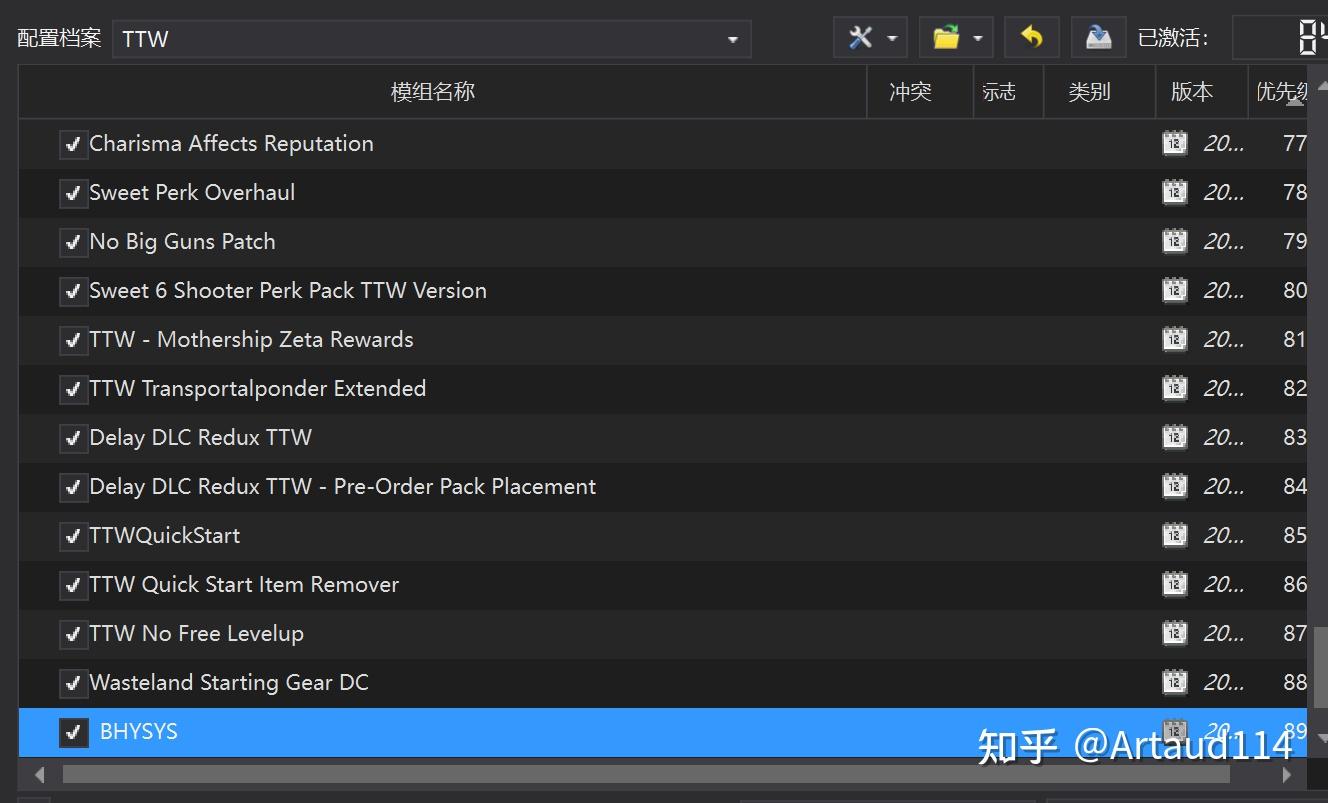
Task: Disable TTW Transportalponder Extended checkbox
Action: (x=72, y=389)
